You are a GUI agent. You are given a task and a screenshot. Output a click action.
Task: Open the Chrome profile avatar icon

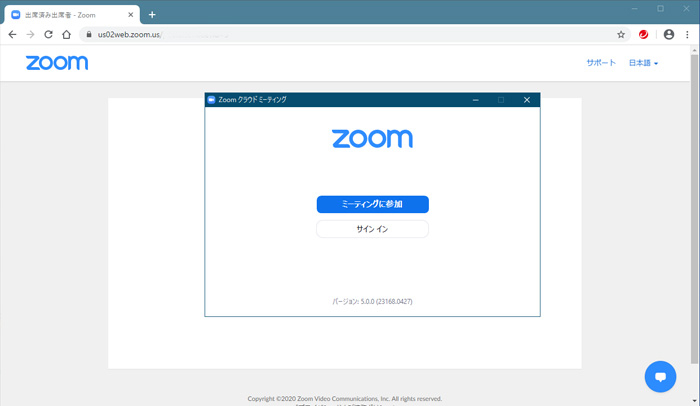[669, 34]
